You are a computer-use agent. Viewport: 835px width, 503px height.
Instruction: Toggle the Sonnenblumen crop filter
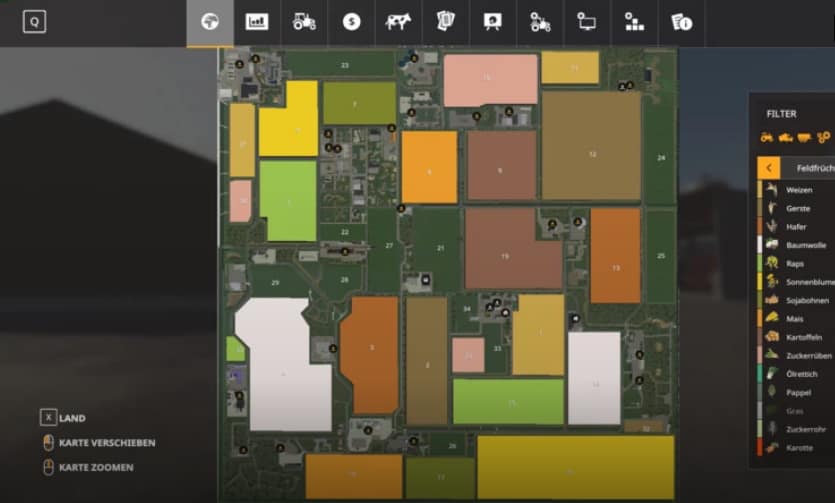pos(805,282)
